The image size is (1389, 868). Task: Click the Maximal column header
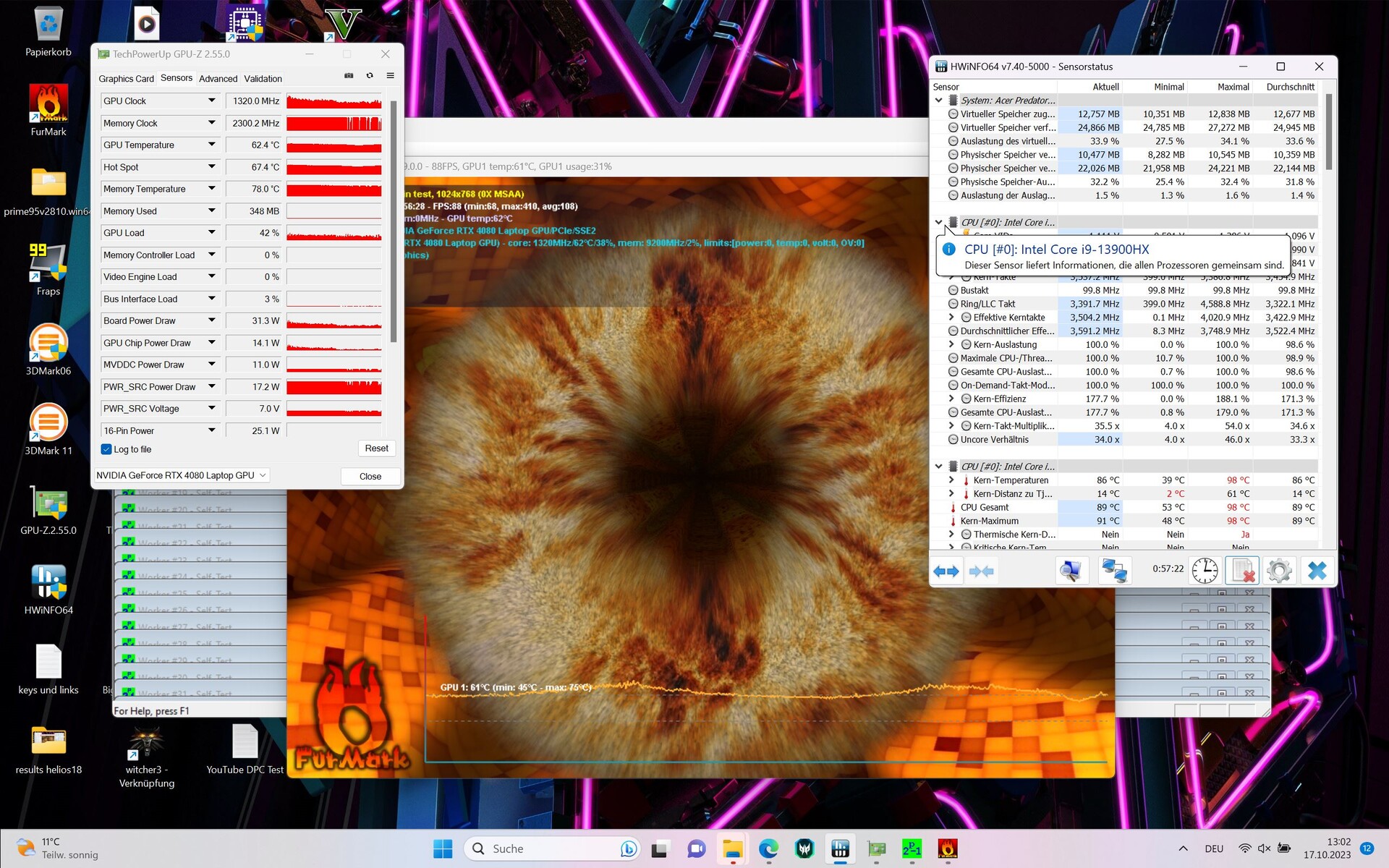coord(1220,87)
